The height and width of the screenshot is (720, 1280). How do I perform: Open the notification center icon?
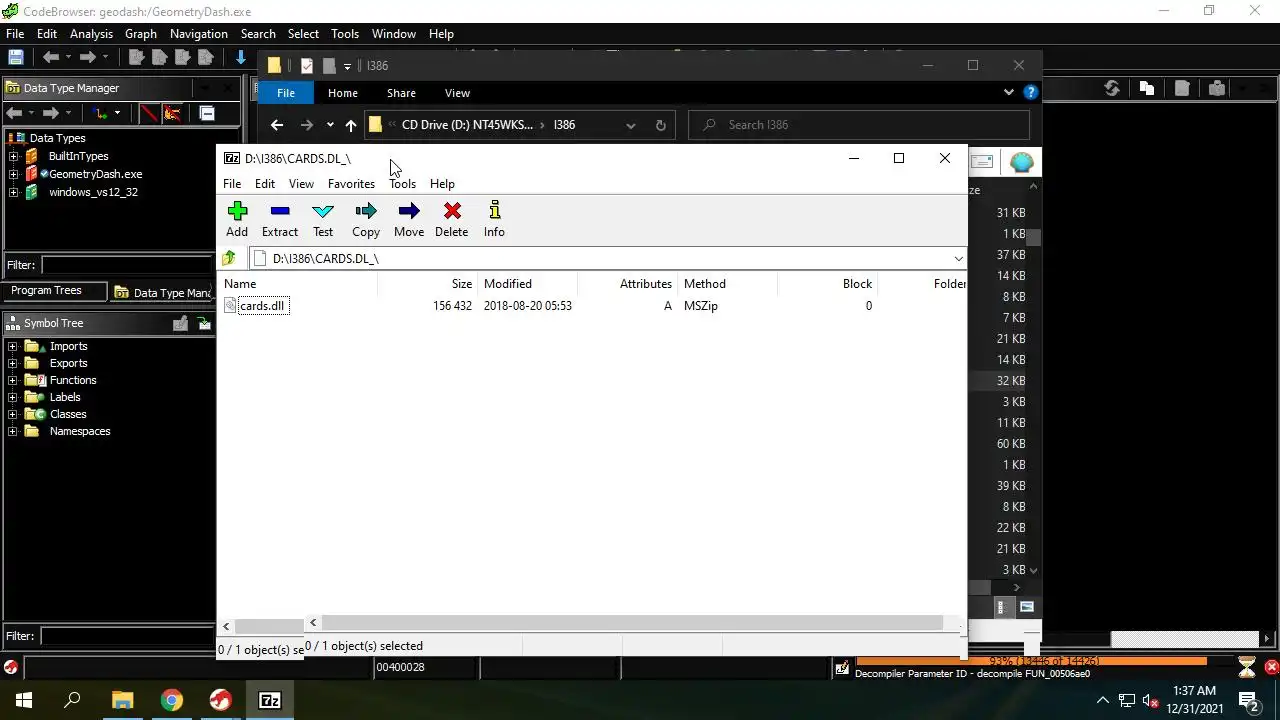point(1249,700)
